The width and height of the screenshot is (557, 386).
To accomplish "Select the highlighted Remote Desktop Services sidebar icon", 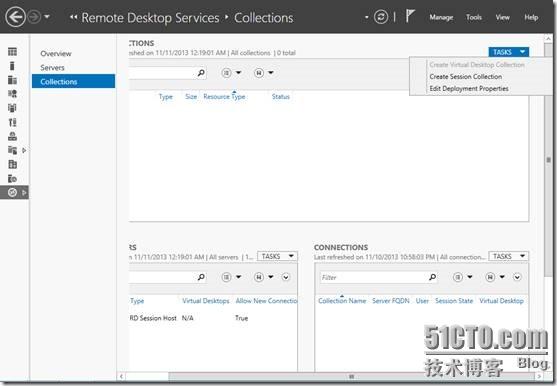I will click(x=12, y=192).
